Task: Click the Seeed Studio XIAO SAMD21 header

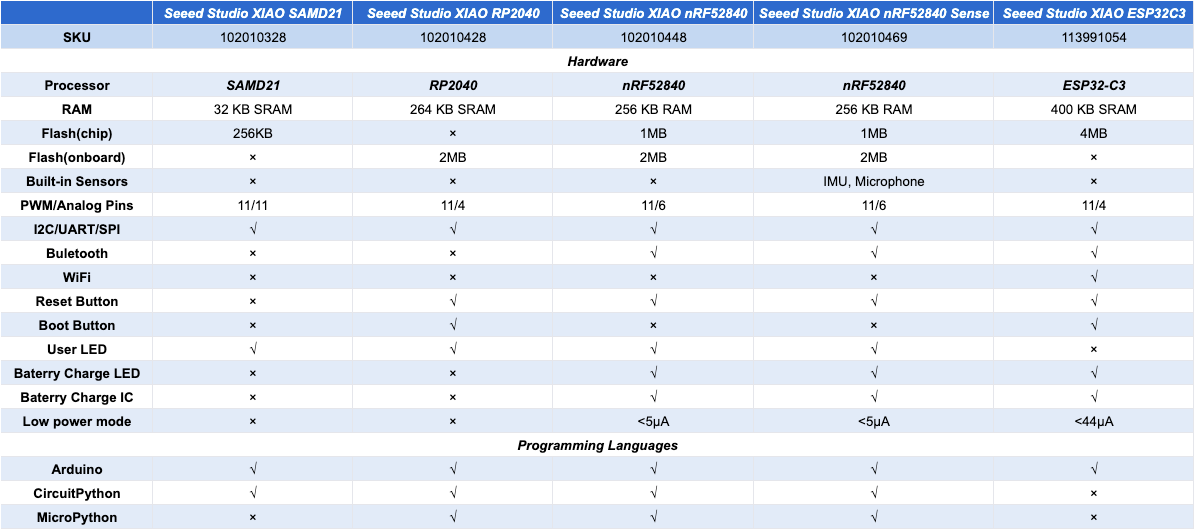Action: click(x=251, y=13)
